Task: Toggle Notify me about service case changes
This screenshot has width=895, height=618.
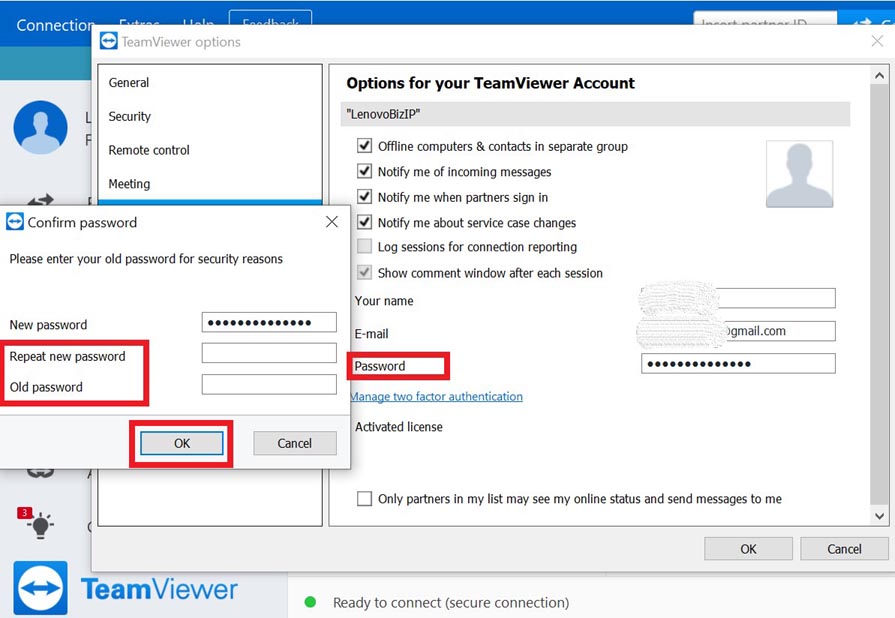Action: (x=364, y=222)
